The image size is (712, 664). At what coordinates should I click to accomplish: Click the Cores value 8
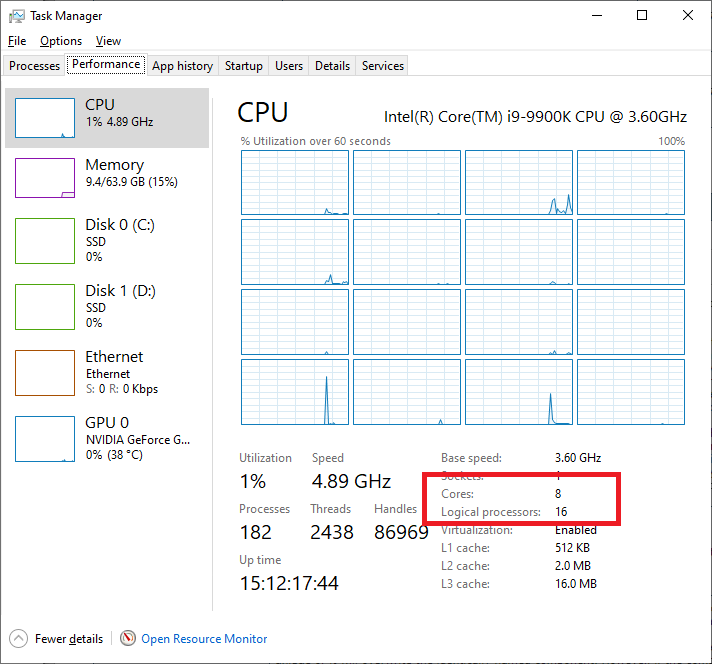[558, 494]
